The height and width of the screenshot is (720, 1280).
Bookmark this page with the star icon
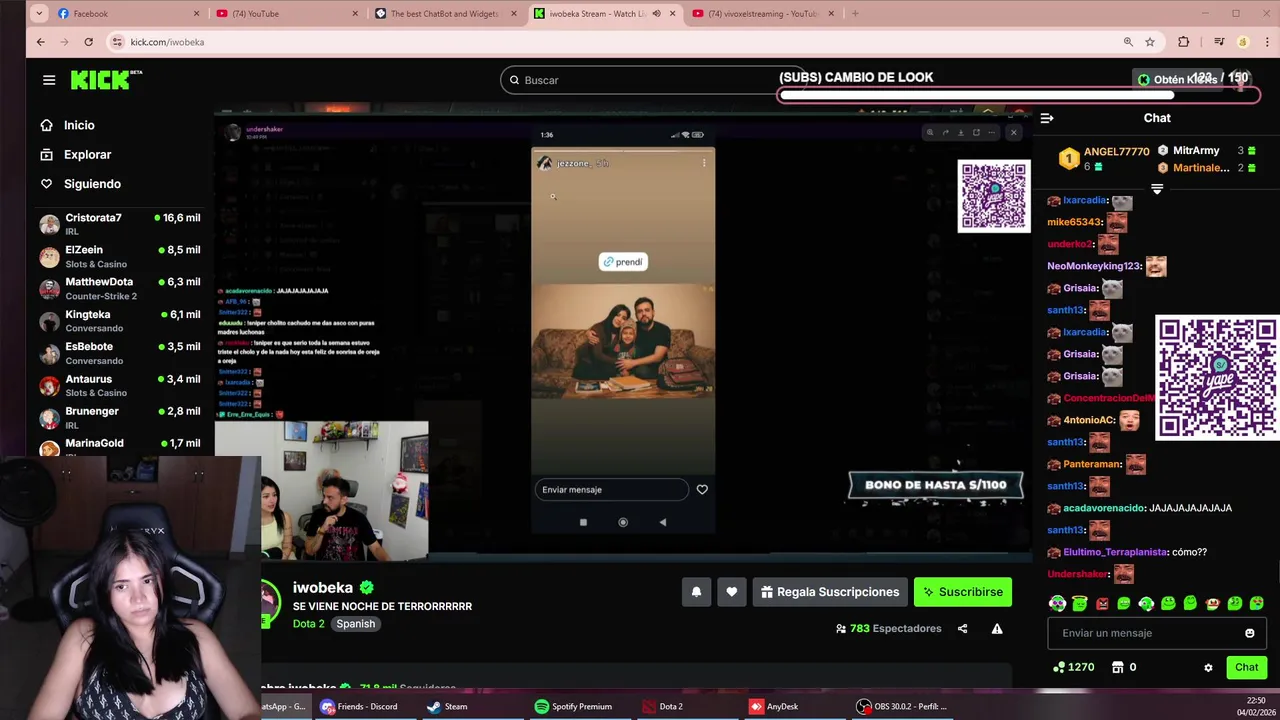tap(1150, 42)
